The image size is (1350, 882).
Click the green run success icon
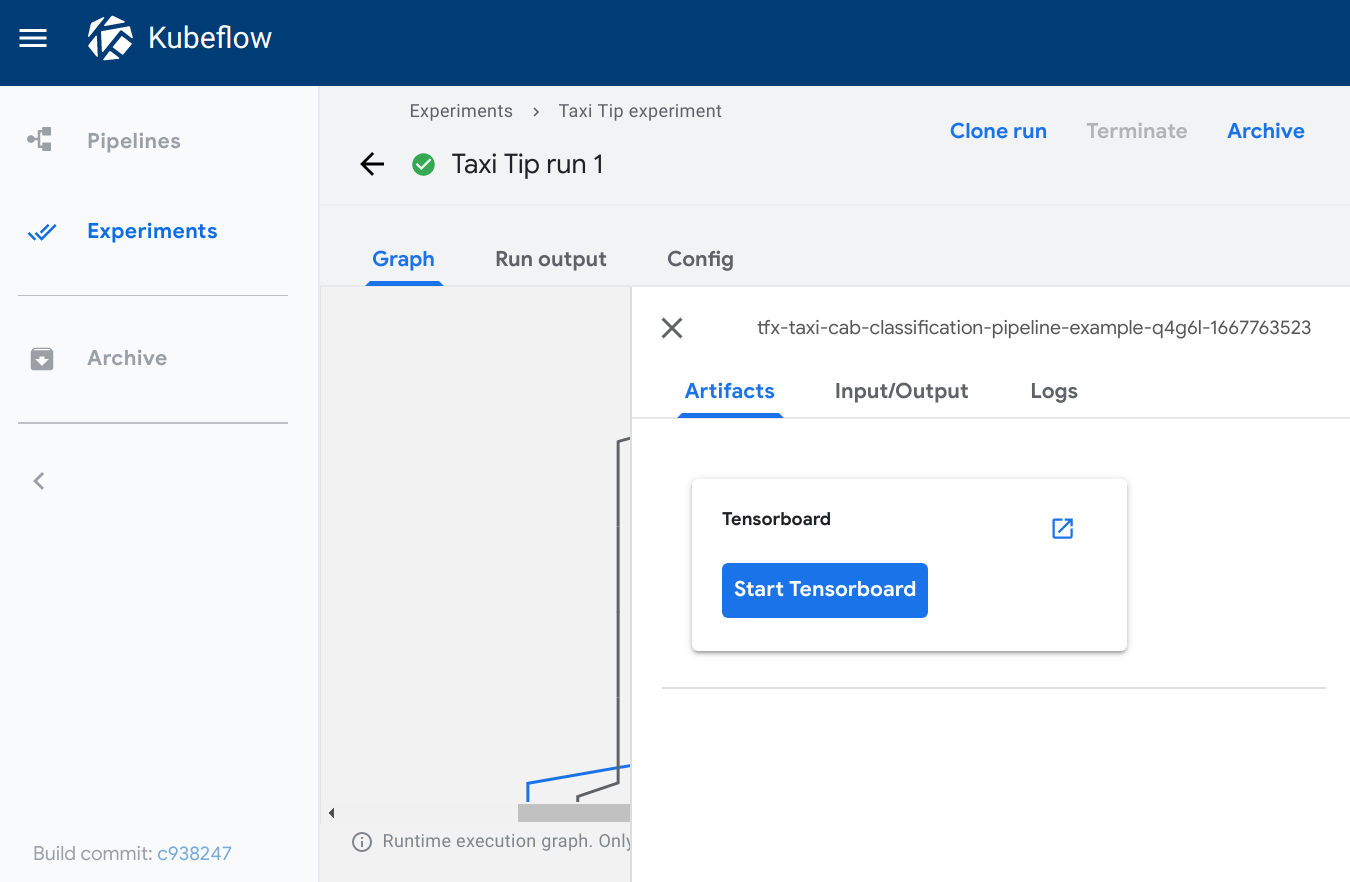(423, 163)
